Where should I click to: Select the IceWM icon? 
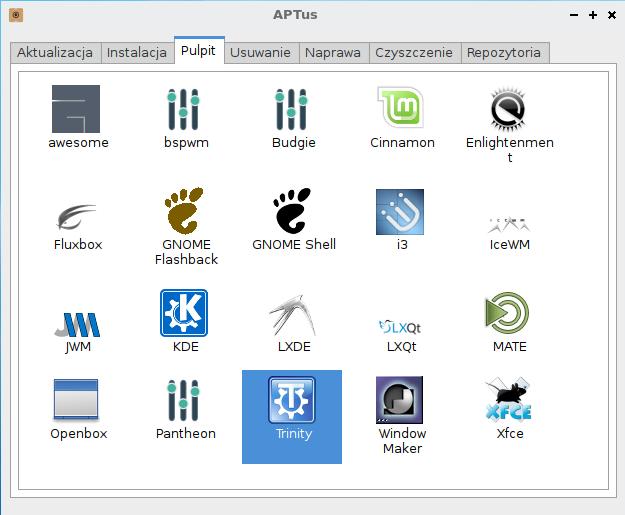click(509, 225)
